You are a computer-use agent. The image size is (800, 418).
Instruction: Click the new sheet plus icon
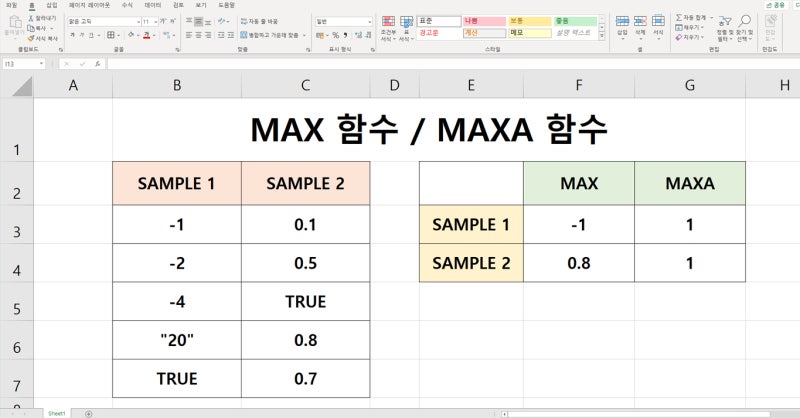[88, 413]
